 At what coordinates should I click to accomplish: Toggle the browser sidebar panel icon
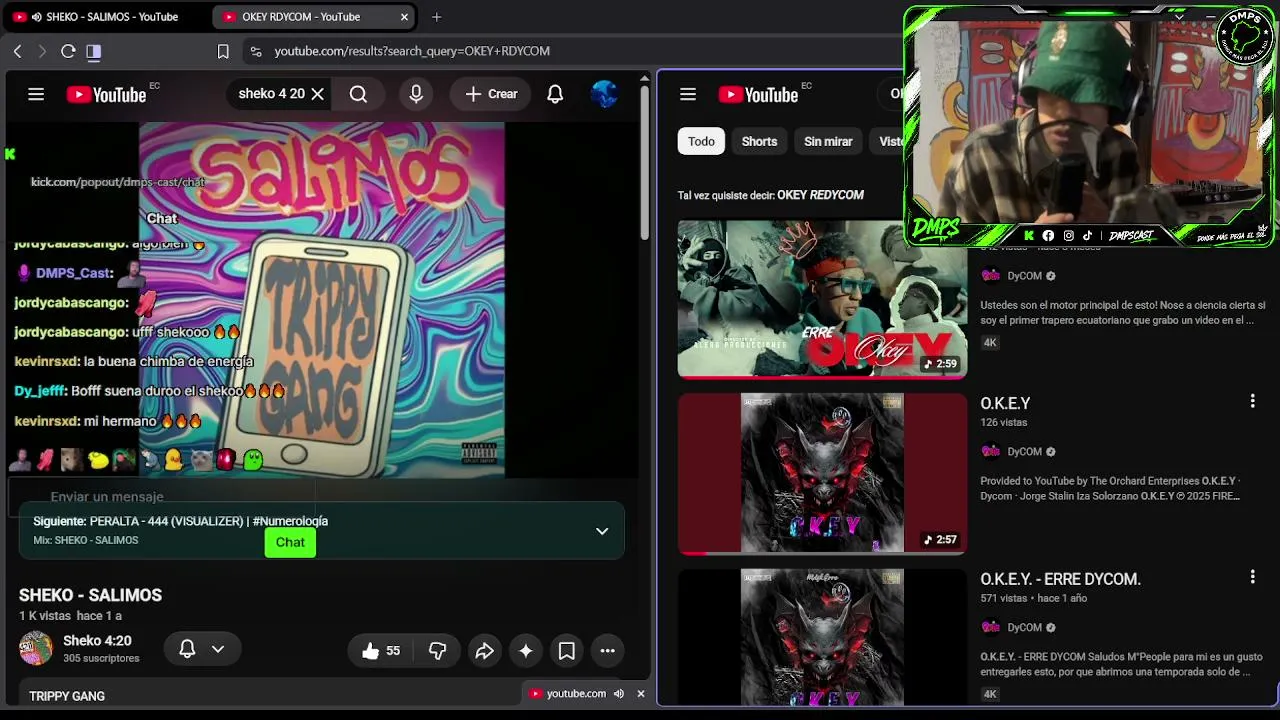coord(94,51)
